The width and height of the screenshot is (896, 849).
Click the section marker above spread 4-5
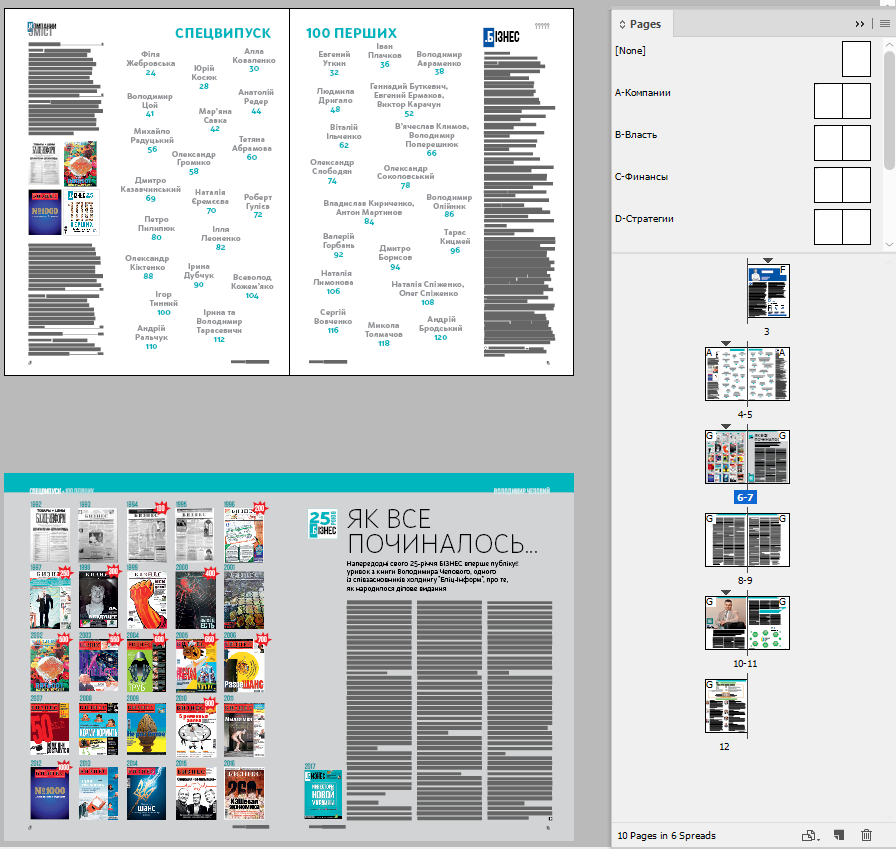(726, 343)
